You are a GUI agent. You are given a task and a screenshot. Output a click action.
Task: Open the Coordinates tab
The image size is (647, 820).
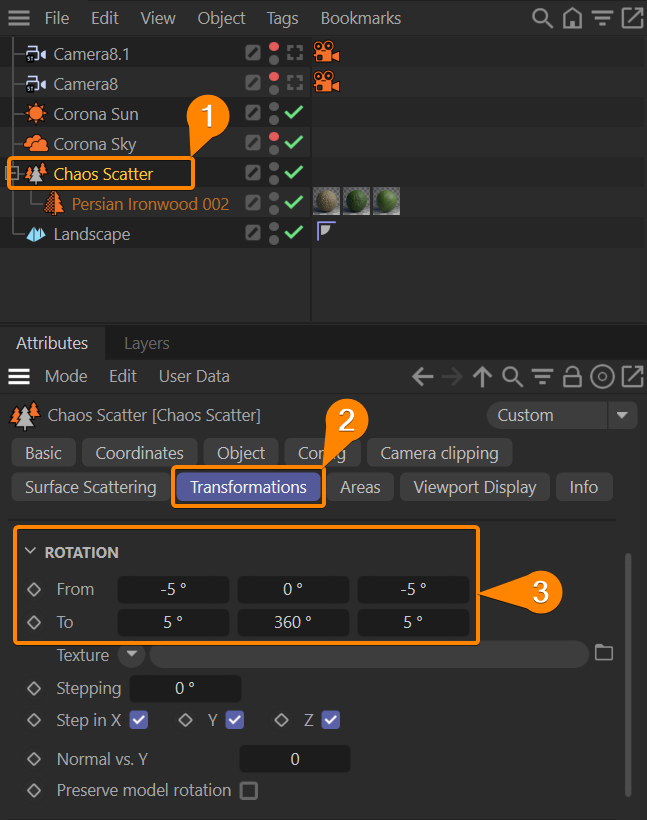(x=140, y=453)
